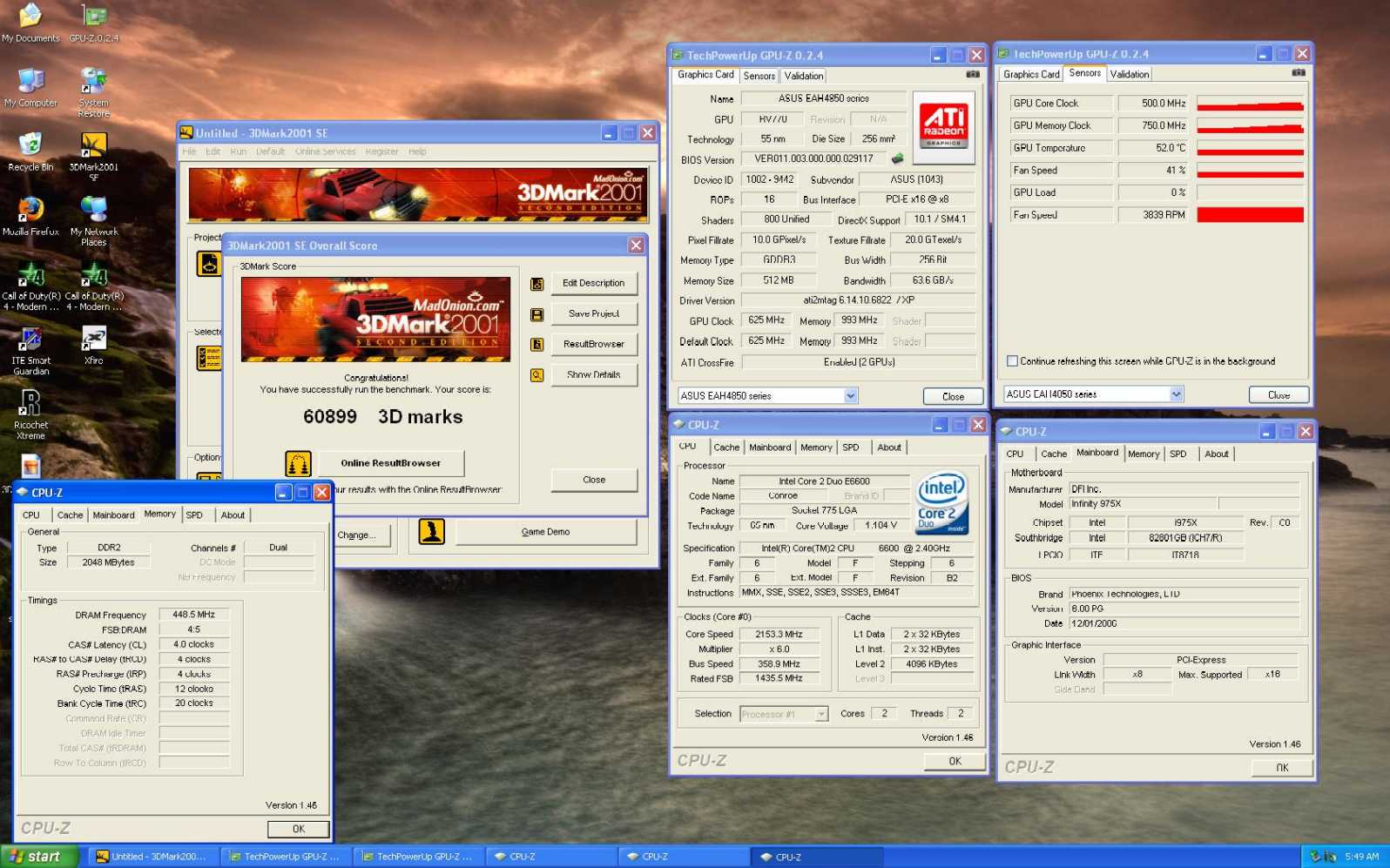Click GPU Temperature sensor graph

tap(1250, 148)
